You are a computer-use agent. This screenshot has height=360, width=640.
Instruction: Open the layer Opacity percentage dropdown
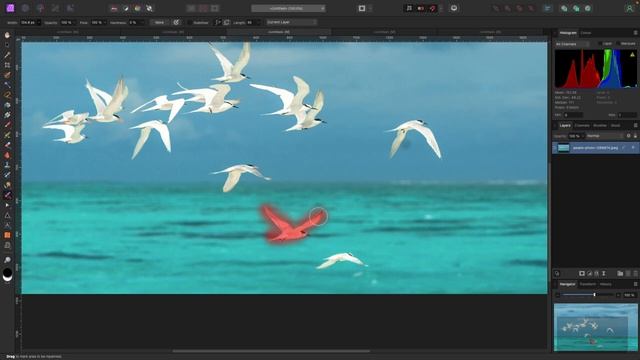[583, 136]
